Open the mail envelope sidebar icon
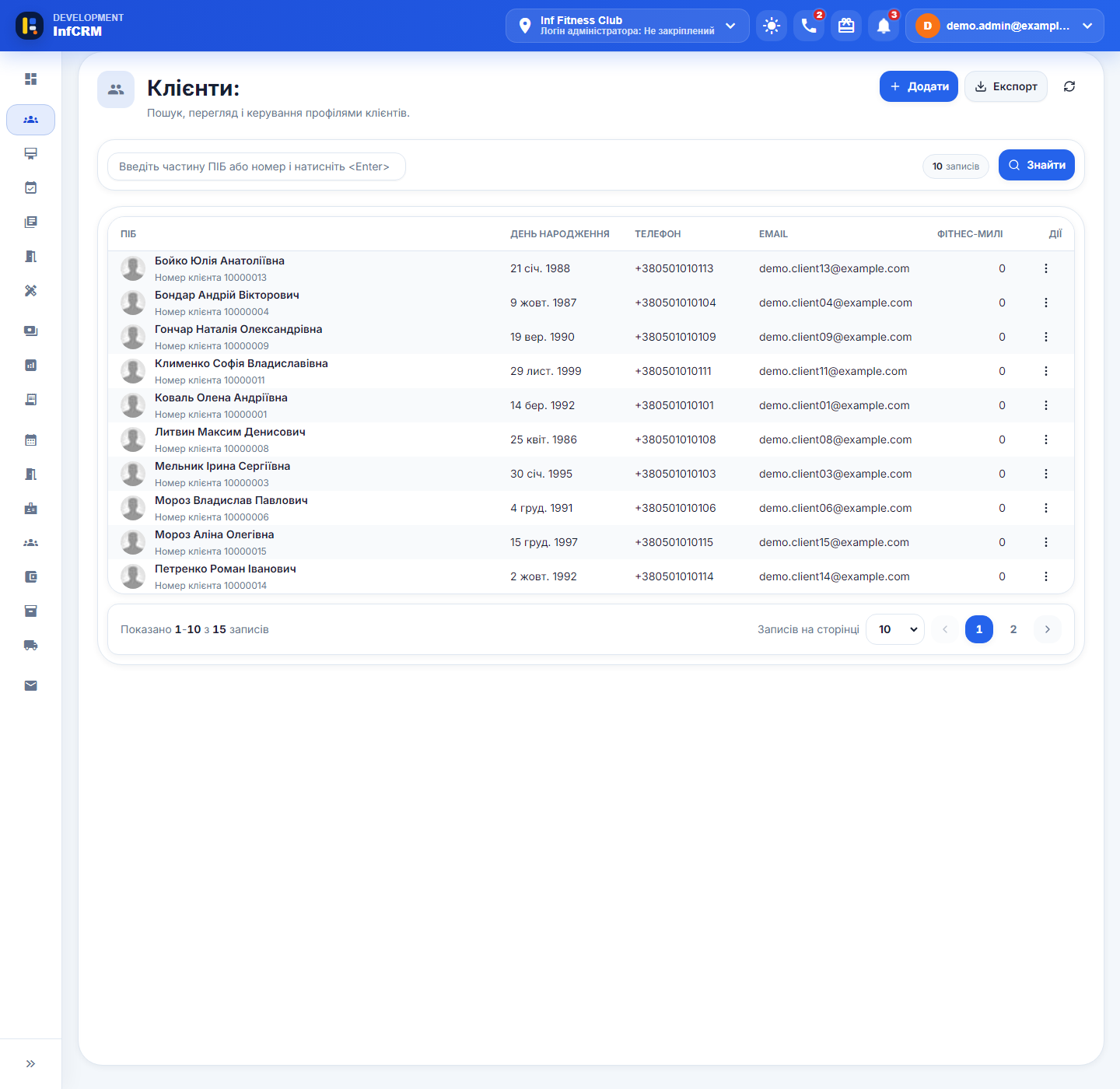The image size is (1120, 1089). click(30, 686)
